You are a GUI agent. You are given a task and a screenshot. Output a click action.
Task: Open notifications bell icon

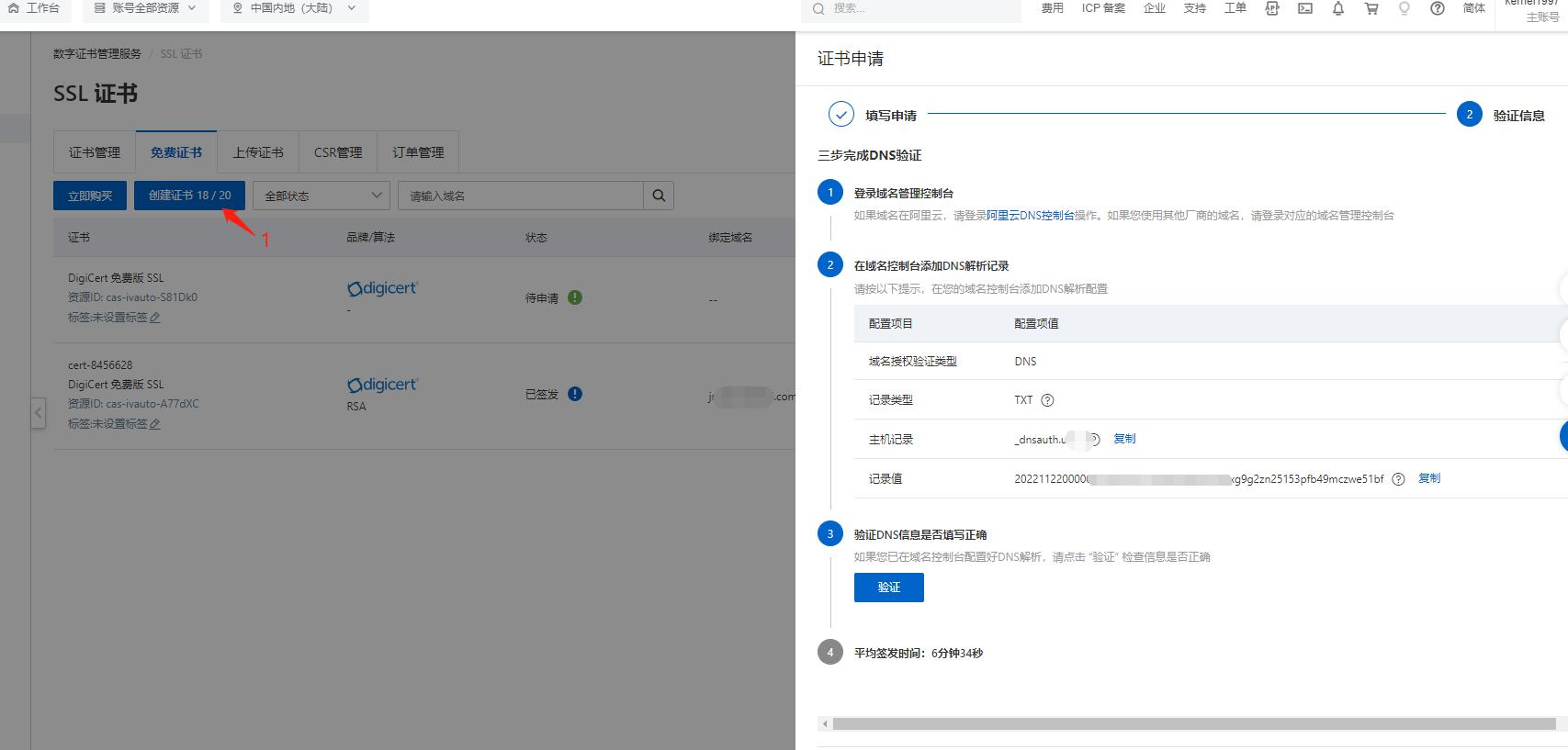tap(1338, 8)
